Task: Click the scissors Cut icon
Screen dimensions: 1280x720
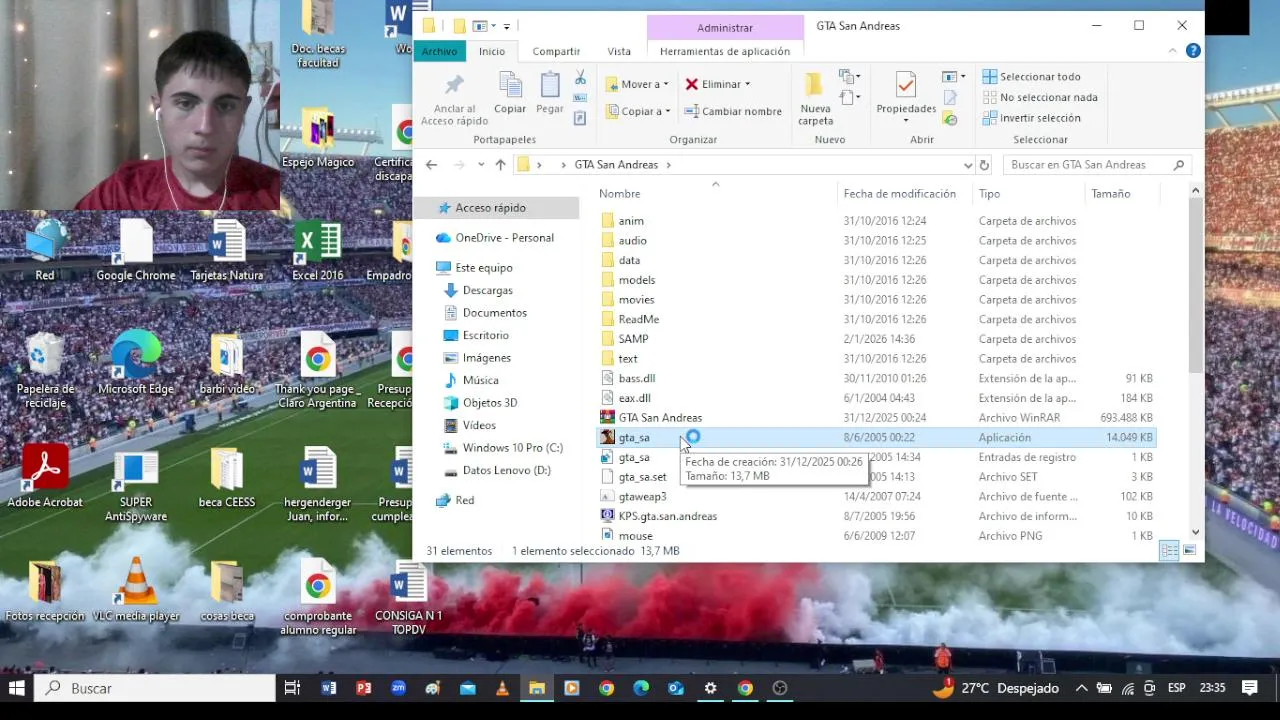Action: [x=580, y=77]
